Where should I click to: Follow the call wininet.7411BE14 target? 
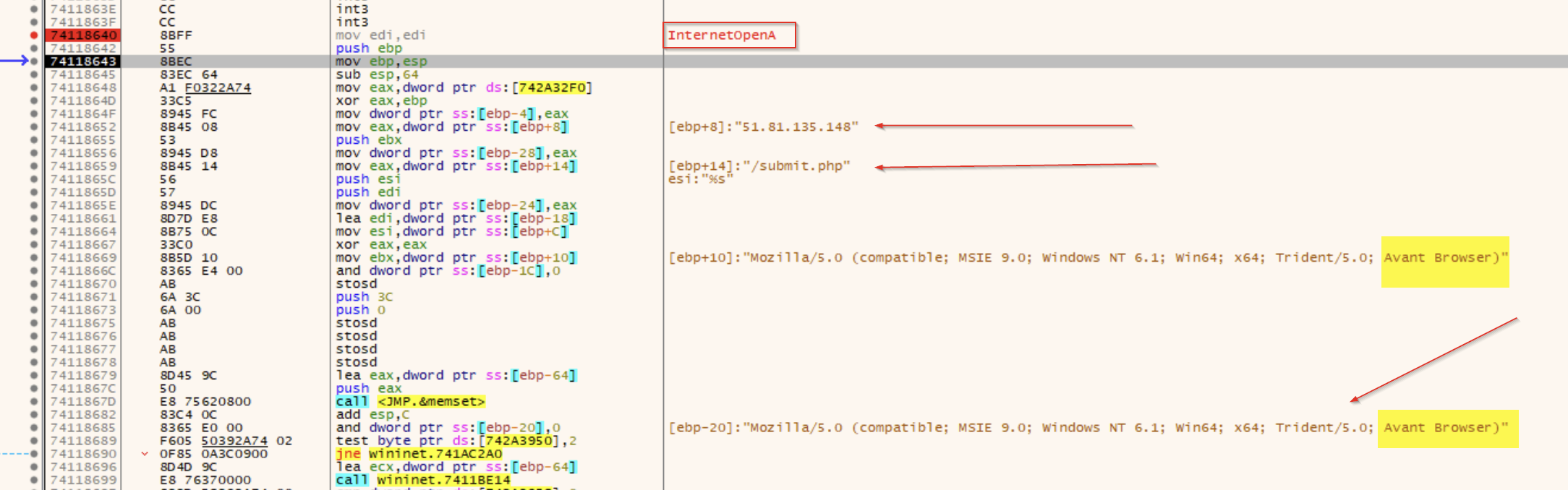[x=444, y=480]
